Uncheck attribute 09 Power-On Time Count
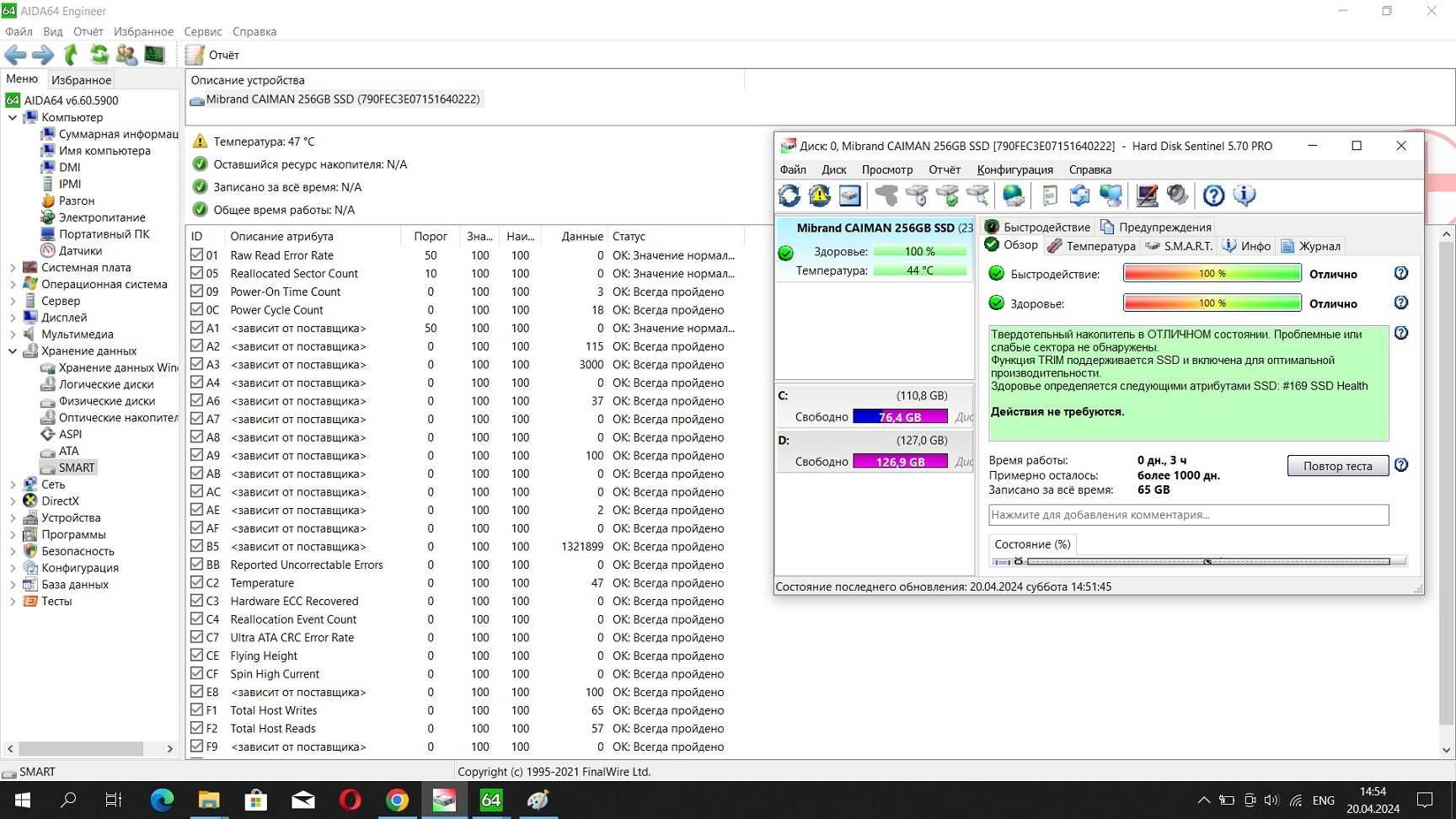 pyautogui.click(x=196, y=292)
